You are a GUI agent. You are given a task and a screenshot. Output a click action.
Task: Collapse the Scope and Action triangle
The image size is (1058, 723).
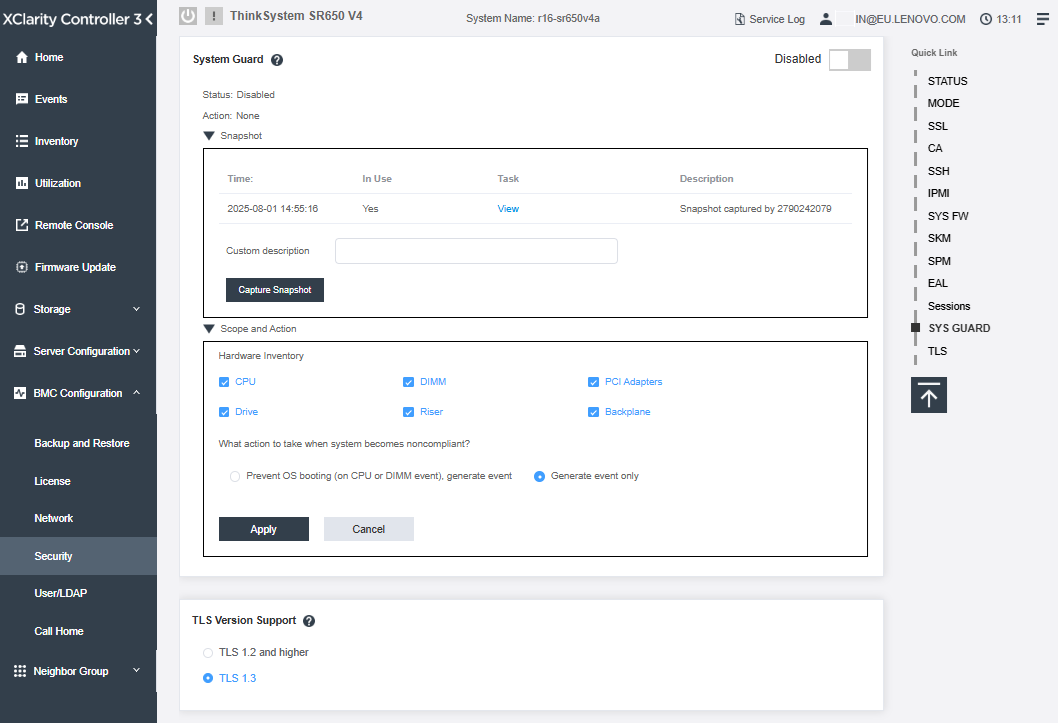pos(209,328)
